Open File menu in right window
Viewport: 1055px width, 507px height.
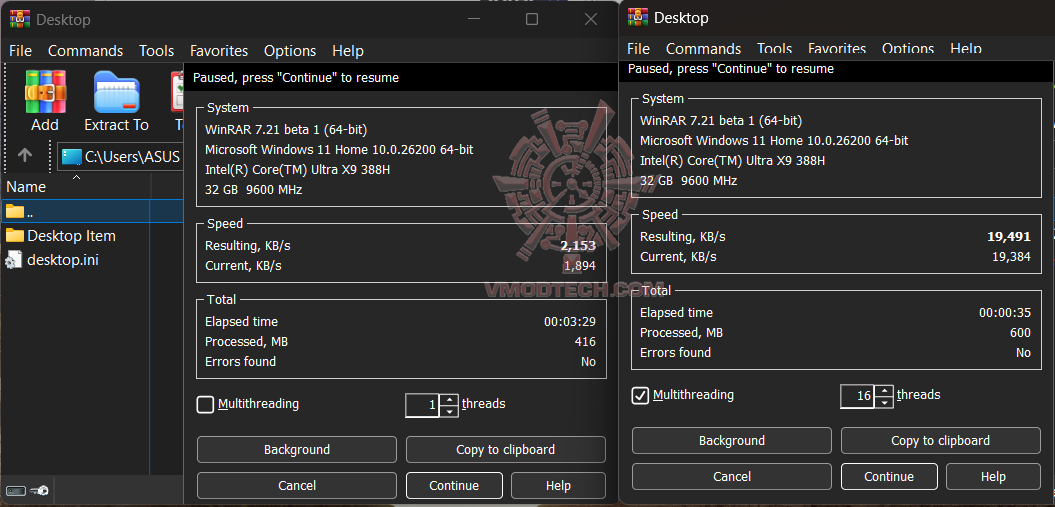coord(639,48)
